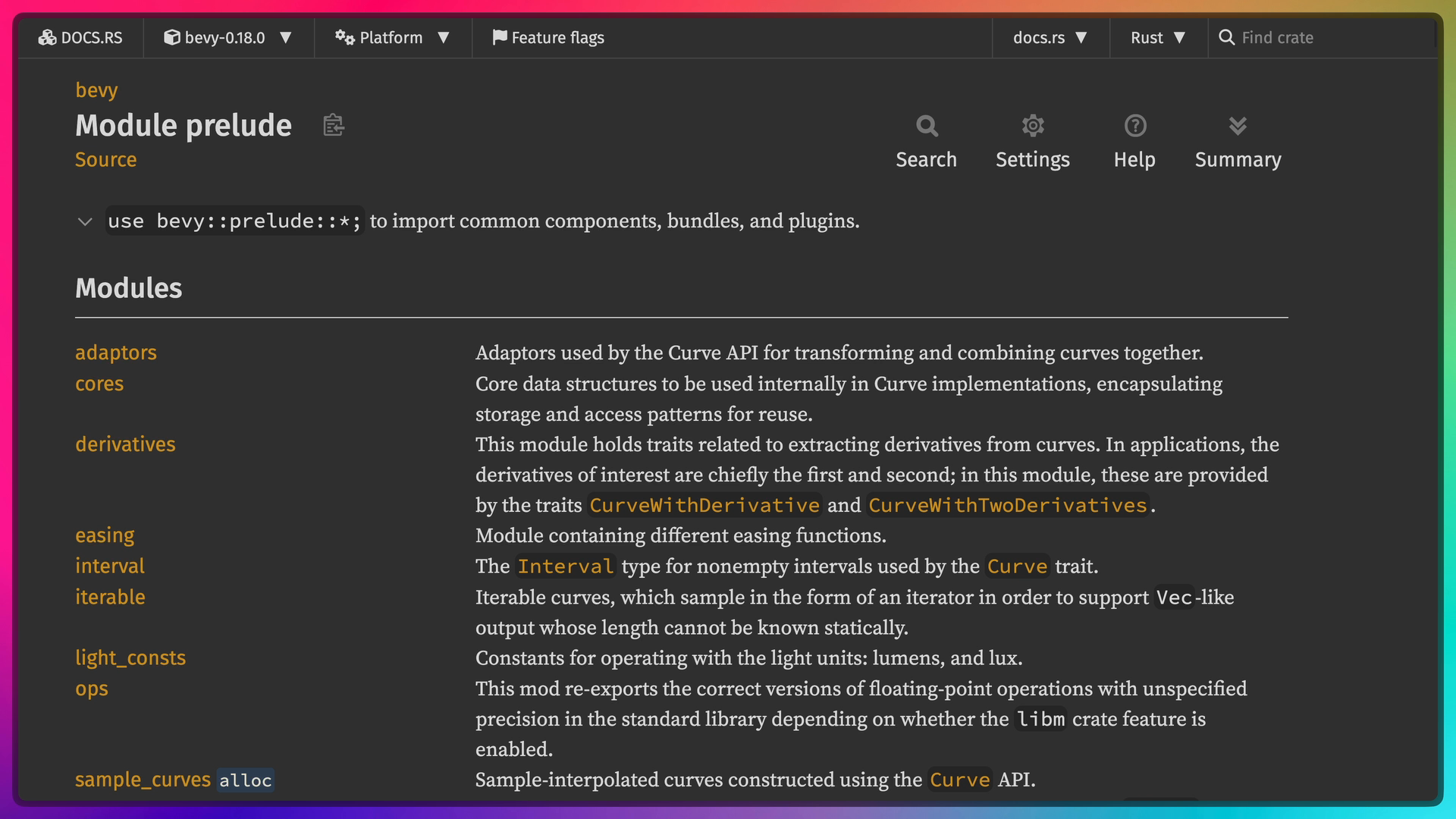Screen dimensions: 1456x819
Task: Open CurveWithTwoDerivatives trait link
Action: coord(1007,505)
